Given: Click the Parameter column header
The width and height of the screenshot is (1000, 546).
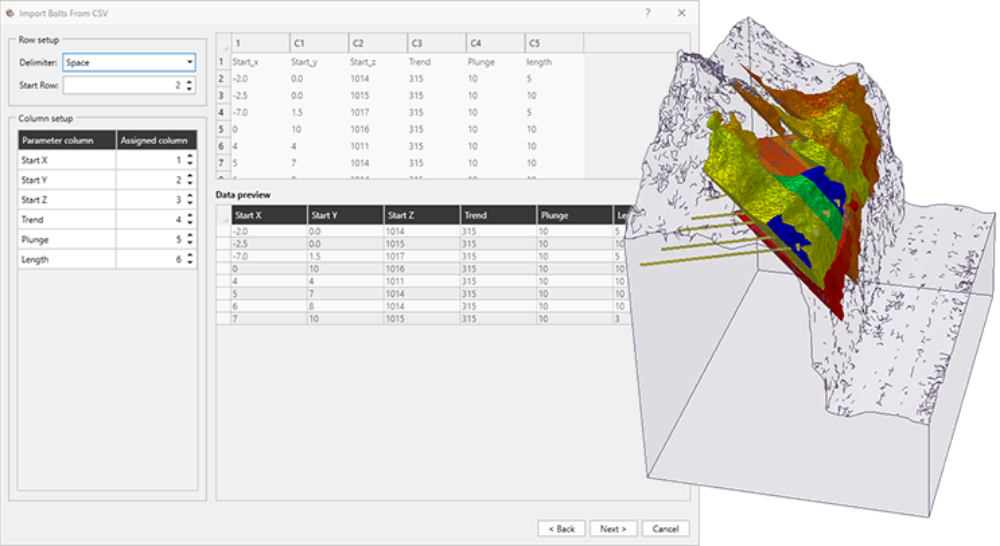Looking at the screenshot, I should point(67,140).
